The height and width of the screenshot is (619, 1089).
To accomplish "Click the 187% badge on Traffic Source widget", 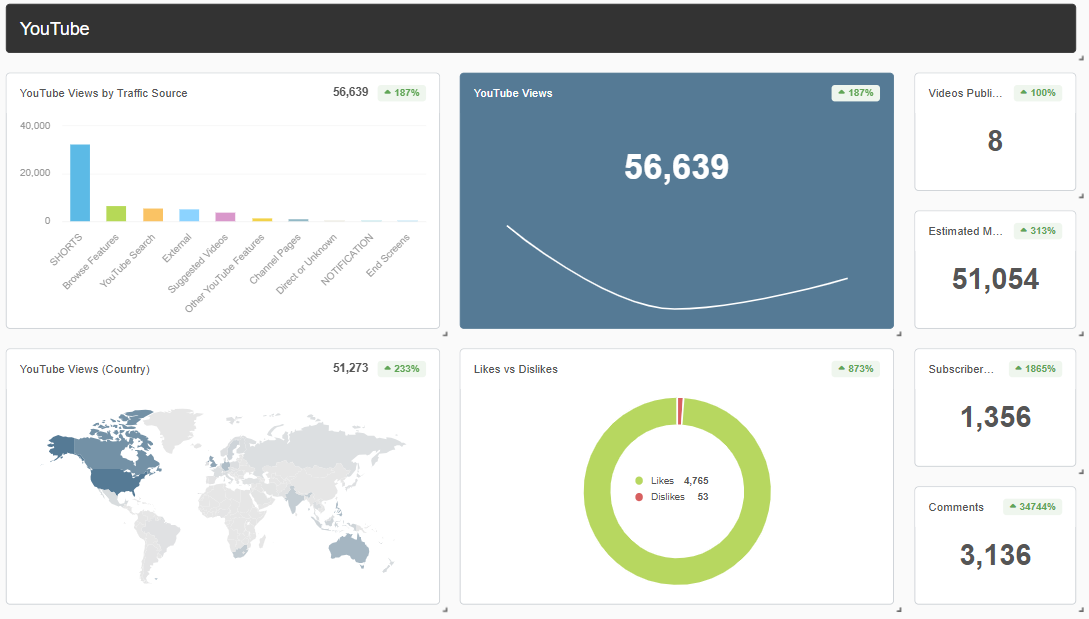I will coord(401,93).
